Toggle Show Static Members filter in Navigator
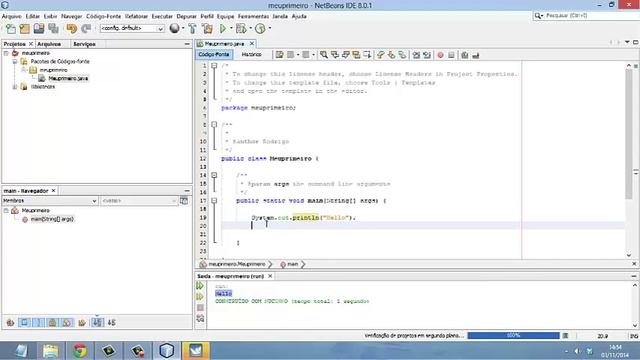Viewport: 640px width, 360px height. [x=38, y=323]
